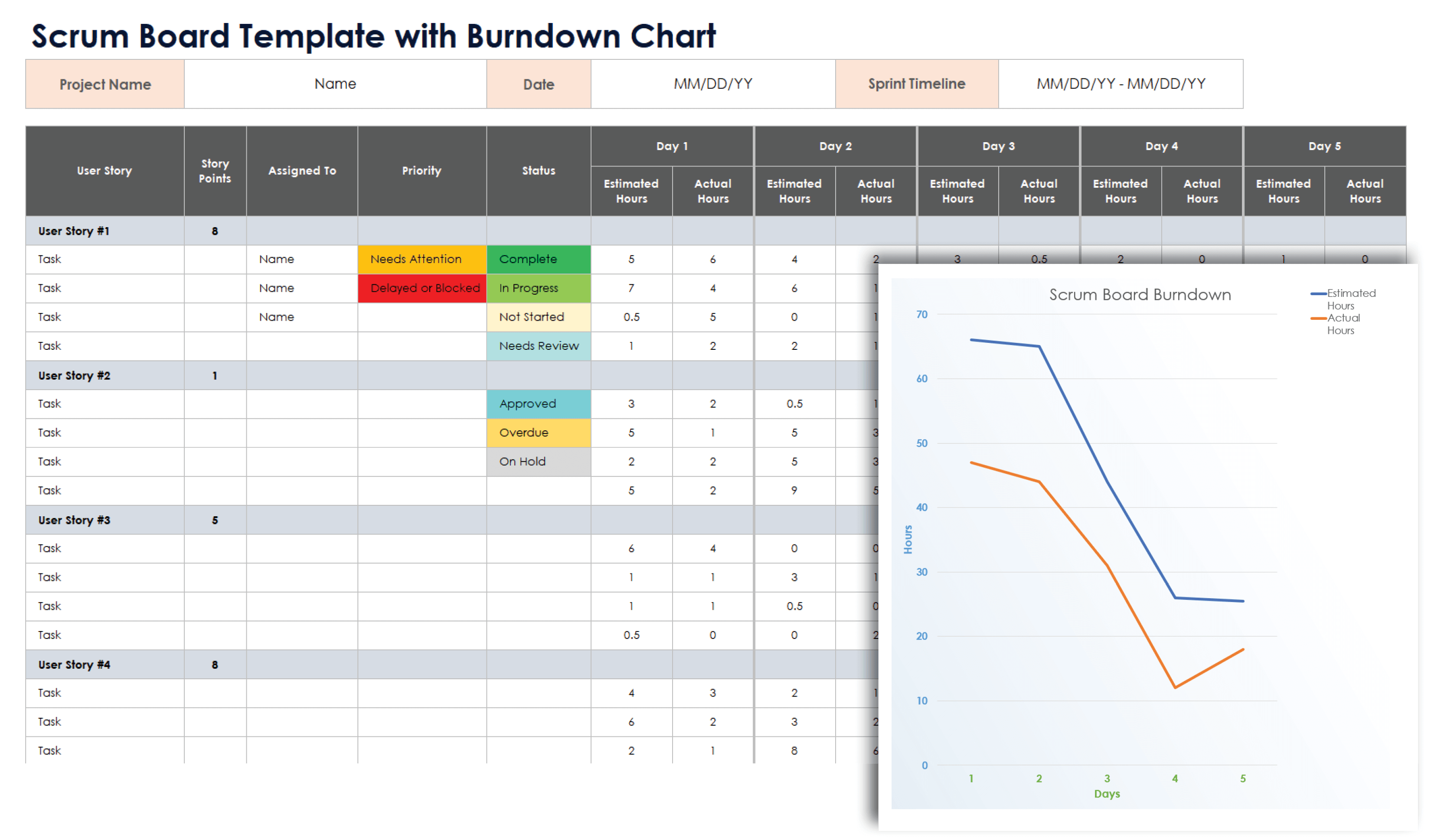Image resolution: width=1431 pixels, height=840 pixels.
Task: Click the Scrum Board Burndown chart title
Action: [x=1140, y=295]
